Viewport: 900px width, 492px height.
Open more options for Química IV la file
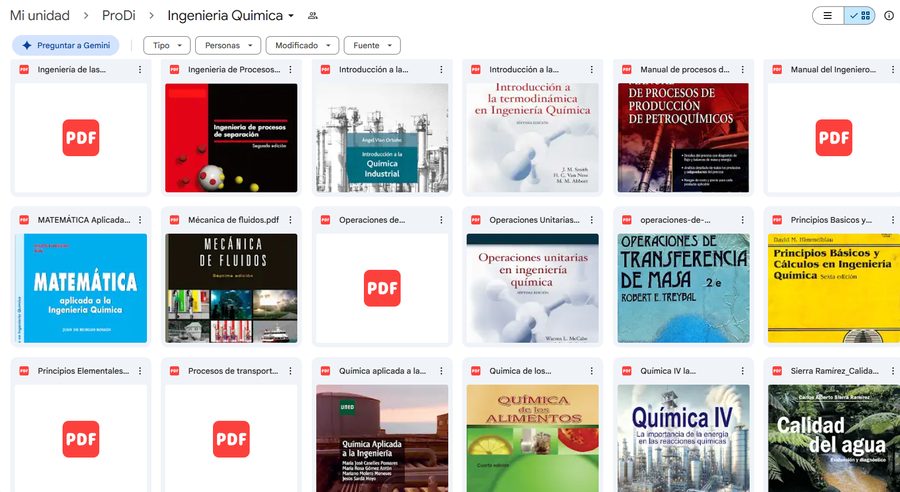tap(742, 371)
